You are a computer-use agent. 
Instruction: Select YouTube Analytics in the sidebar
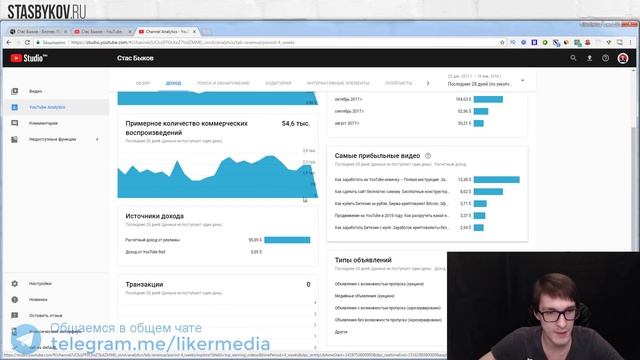click(47, 107)
